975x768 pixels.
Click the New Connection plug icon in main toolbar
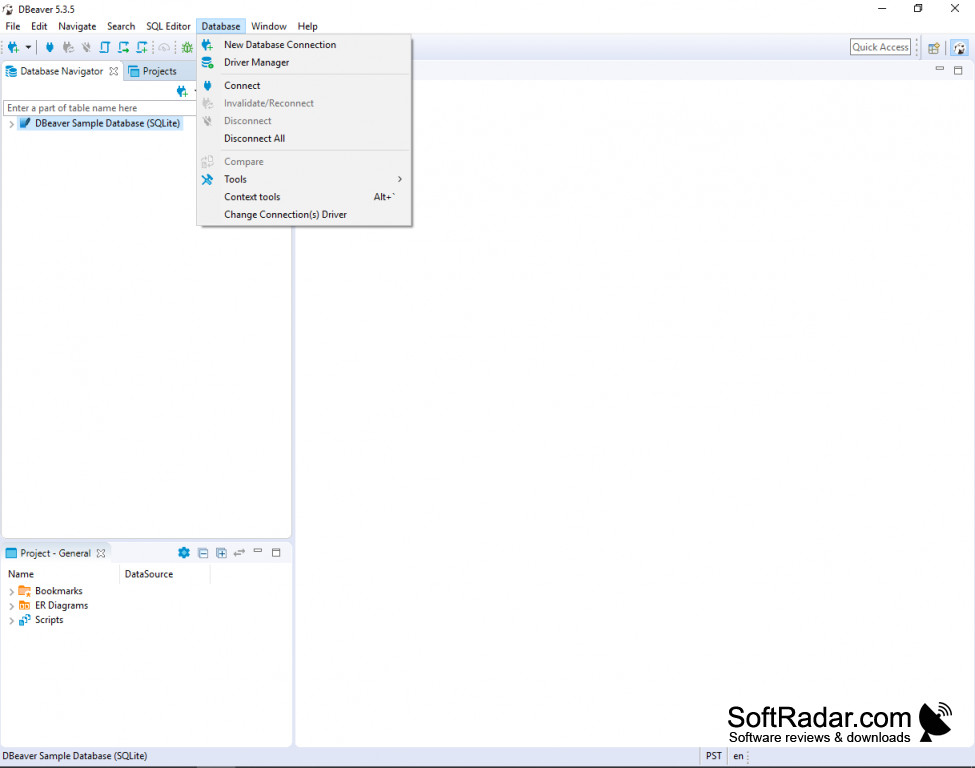point(13,47)
